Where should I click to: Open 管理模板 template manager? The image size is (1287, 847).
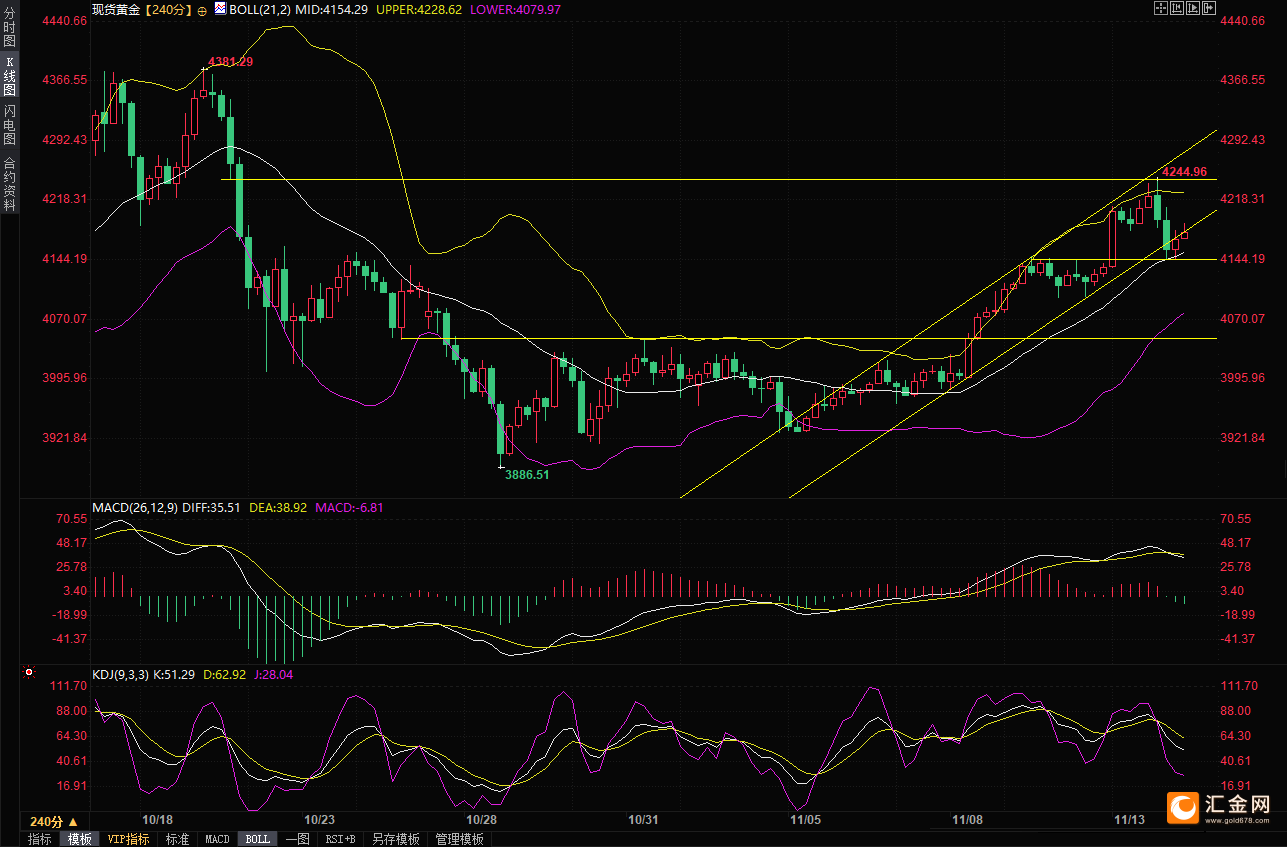(x=460, y=839)
